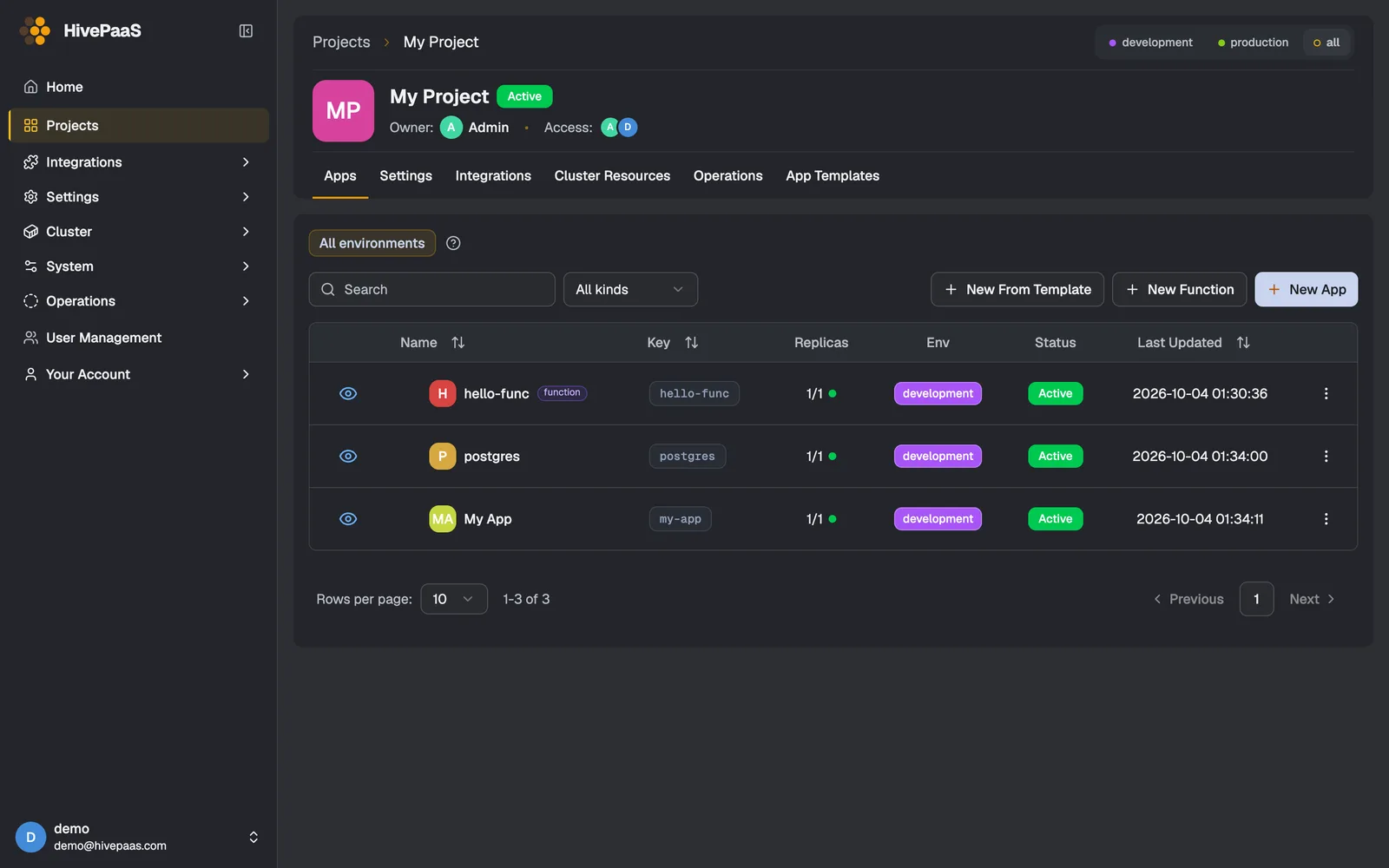
Task: Click the New Function button
Action: point(1180,289)
